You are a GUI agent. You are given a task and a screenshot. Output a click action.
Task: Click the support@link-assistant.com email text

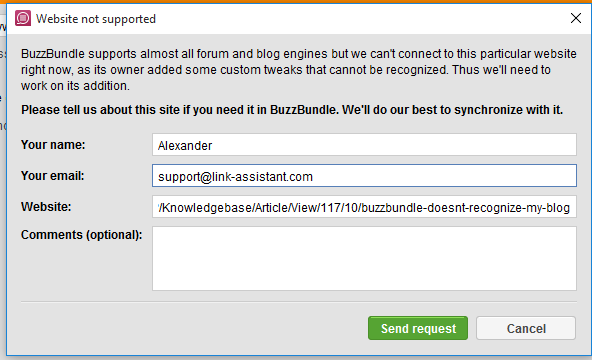235,177
